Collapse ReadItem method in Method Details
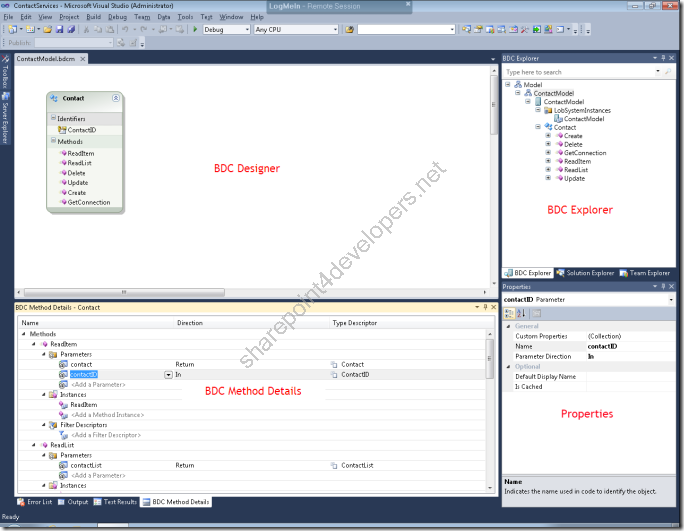Image resolution: width=684 pixels, height=531 pixels. 34,344
